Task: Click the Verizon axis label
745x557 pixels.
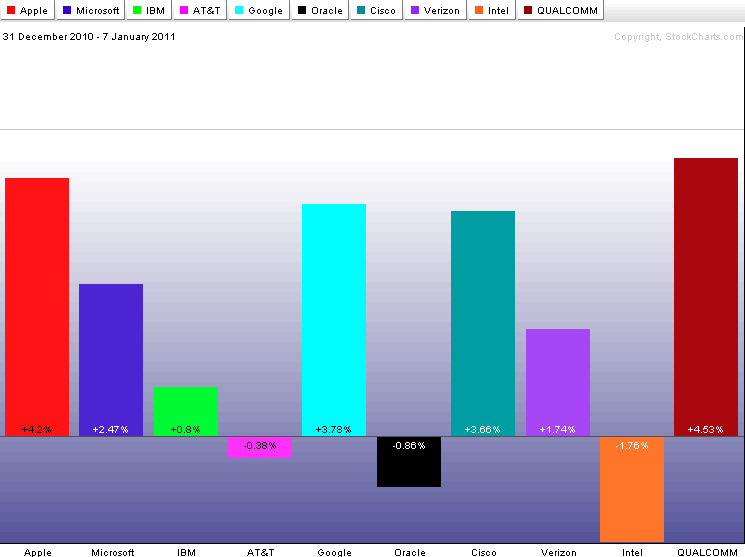Action: [x=558, y=552]
